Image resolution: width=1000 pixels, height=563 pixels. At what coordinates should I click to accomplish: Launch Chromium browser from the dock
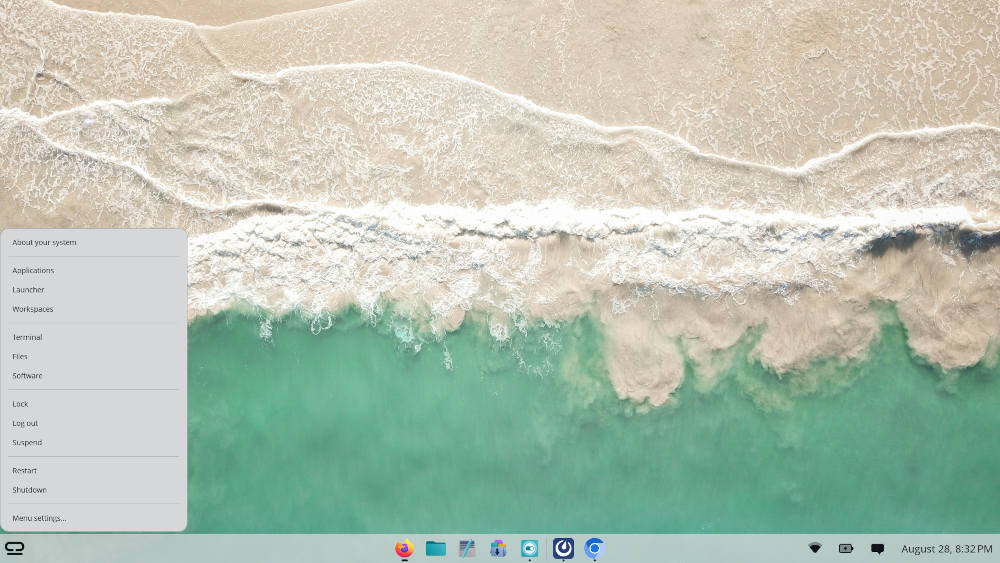[x=595, y=548]
